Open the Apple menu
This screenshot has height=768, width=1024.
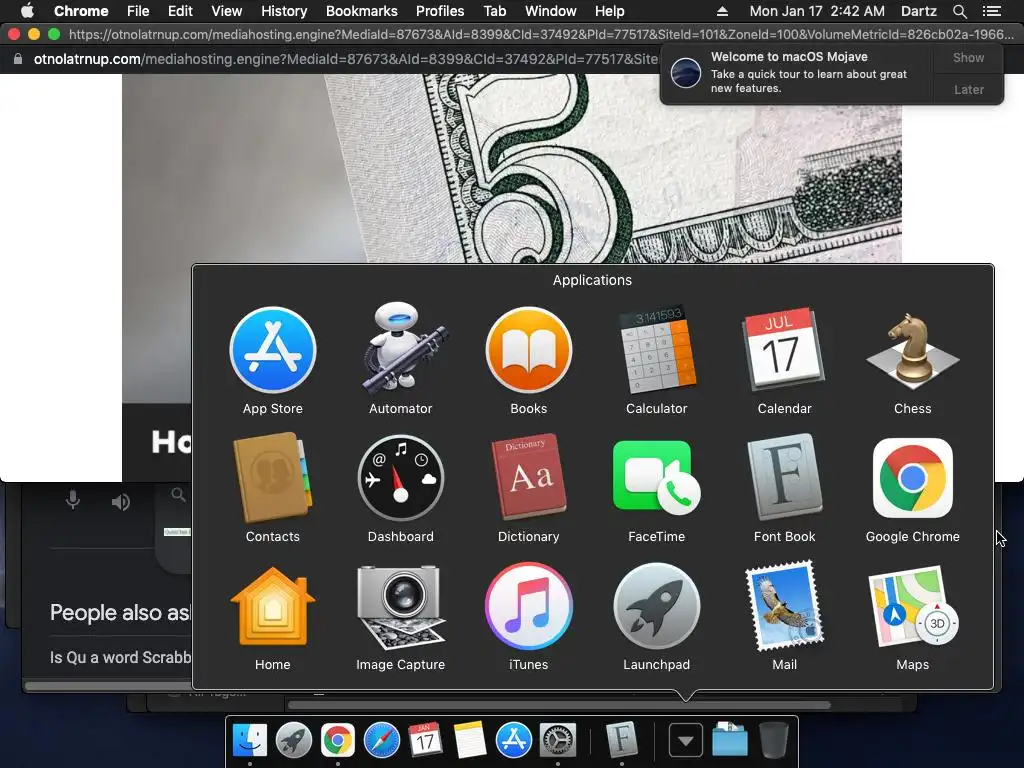pos(27,11)
